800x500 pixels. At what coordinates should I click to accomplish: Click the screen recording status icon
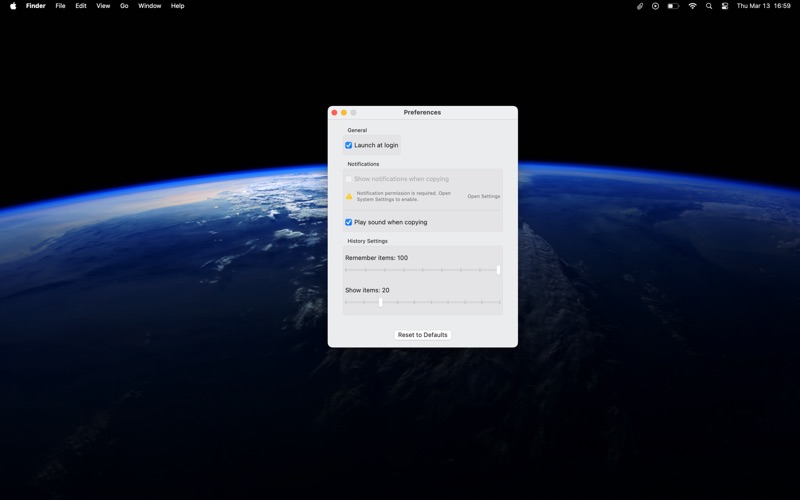tap(656, 6)
